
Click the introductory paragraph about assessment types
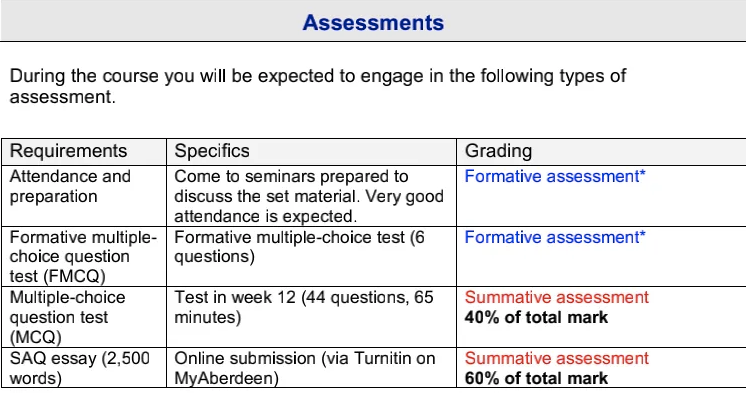click(x=318, y=86)
